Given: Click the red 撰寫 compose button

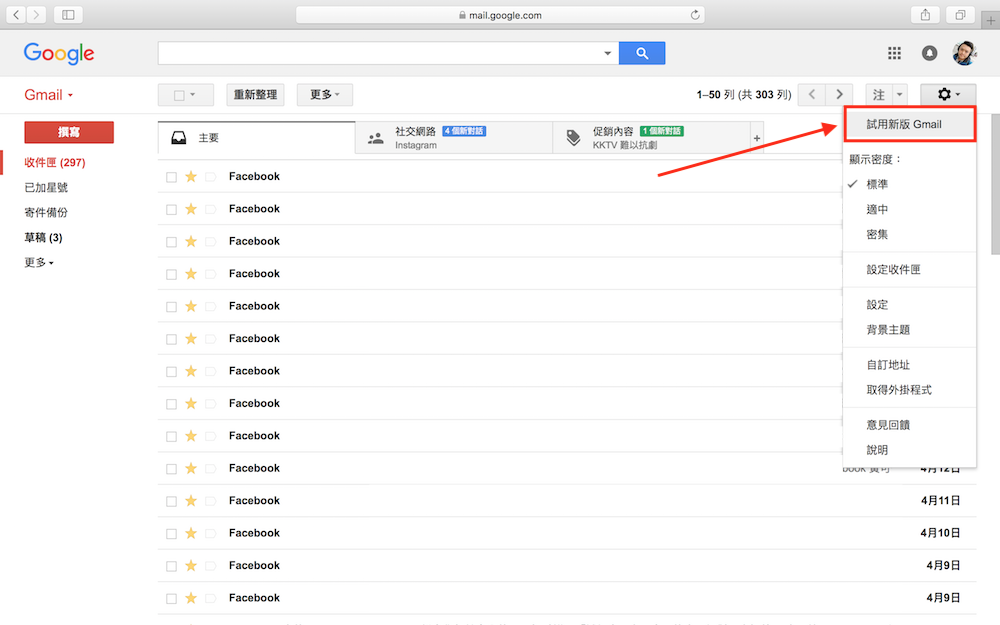Looking at the screenshot, I should click(x=69, y=132).
